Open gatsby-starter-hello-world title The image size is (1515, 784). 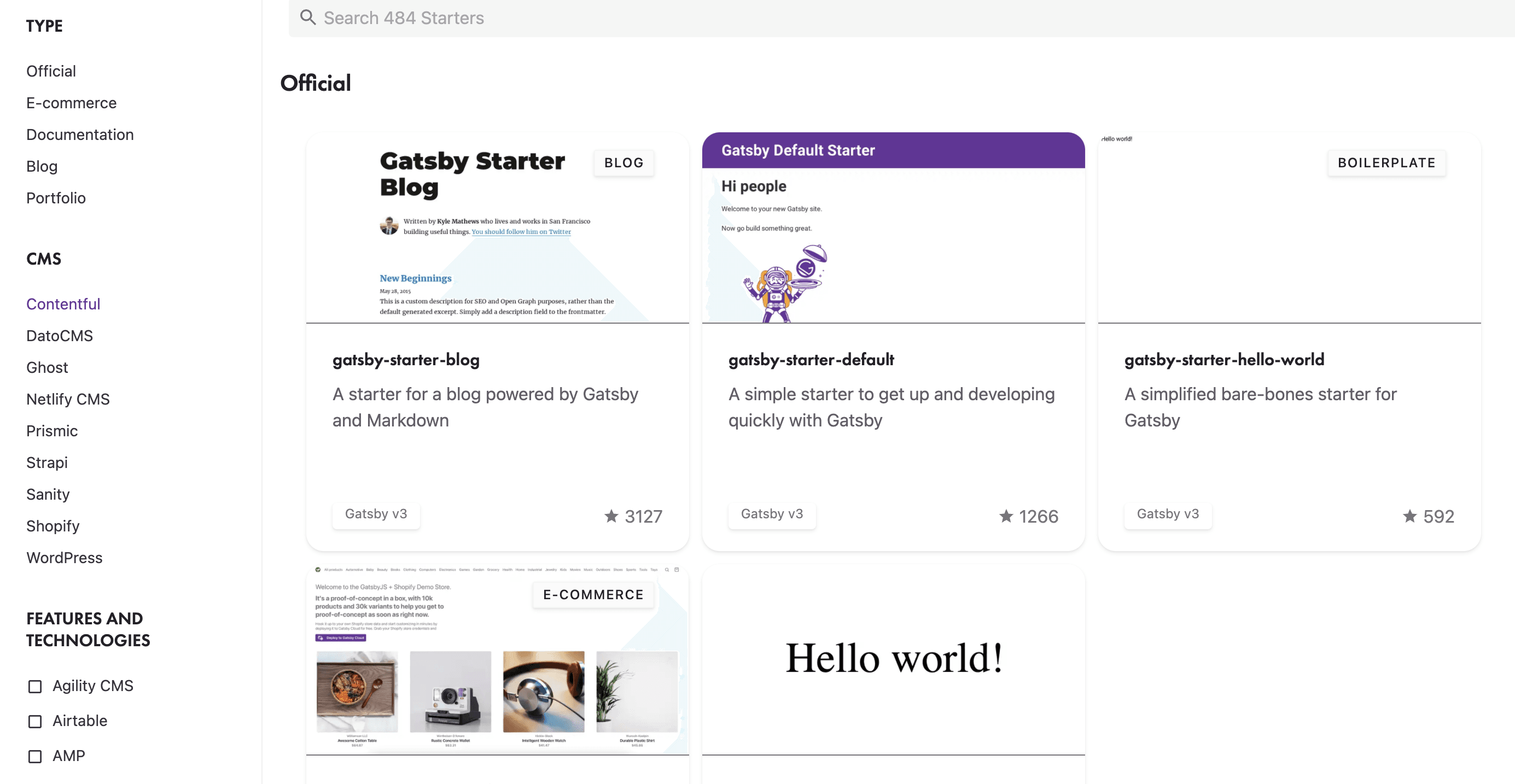1225,360
